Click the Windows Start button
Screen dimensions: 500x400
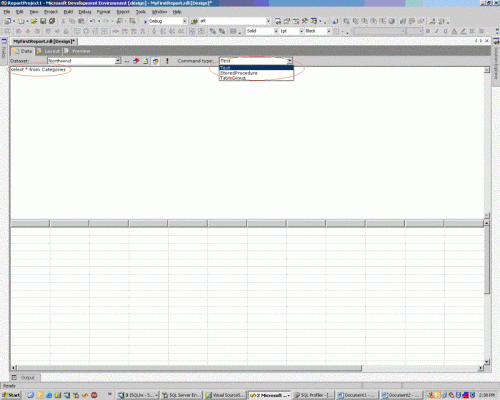[x=11, y=395]
